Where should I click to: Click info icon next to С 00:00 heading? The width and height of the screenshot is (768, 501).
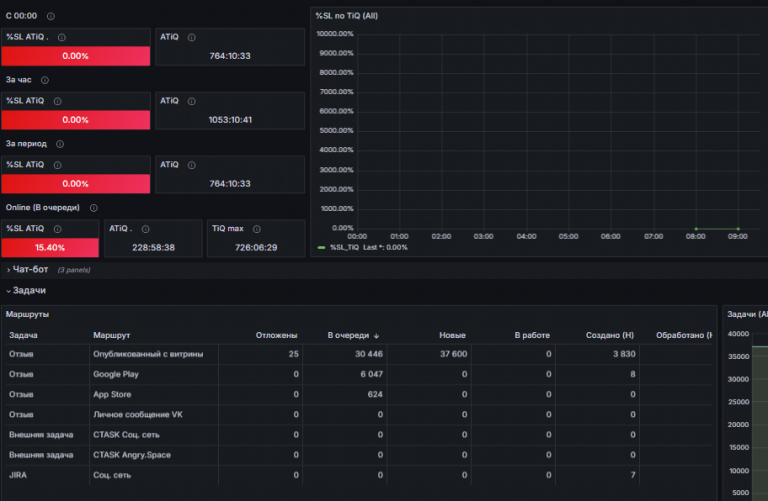pos(50,16)
